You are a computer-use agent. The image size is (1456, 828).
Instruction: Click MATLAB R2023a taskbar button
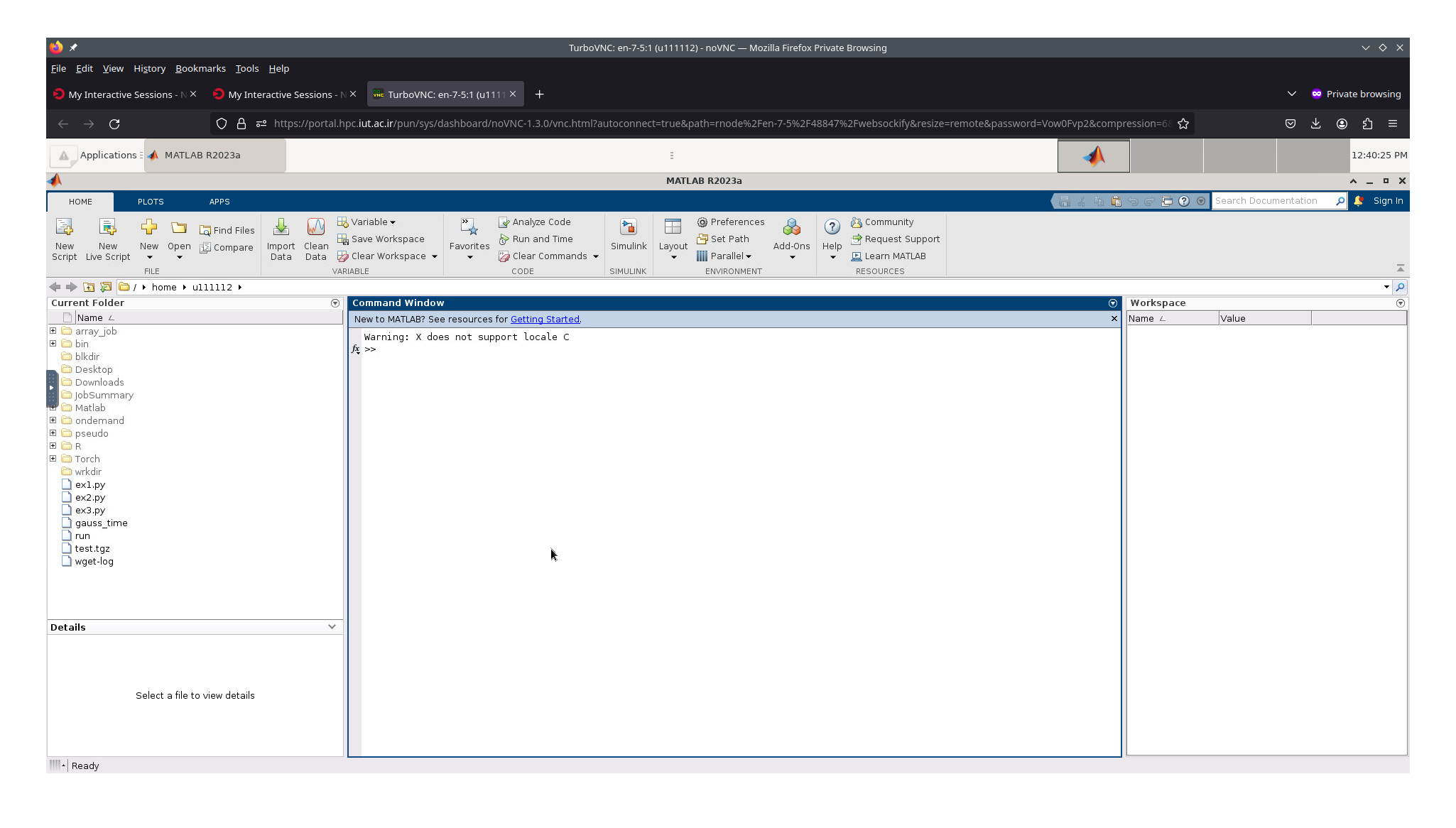(x=215, y=156)
